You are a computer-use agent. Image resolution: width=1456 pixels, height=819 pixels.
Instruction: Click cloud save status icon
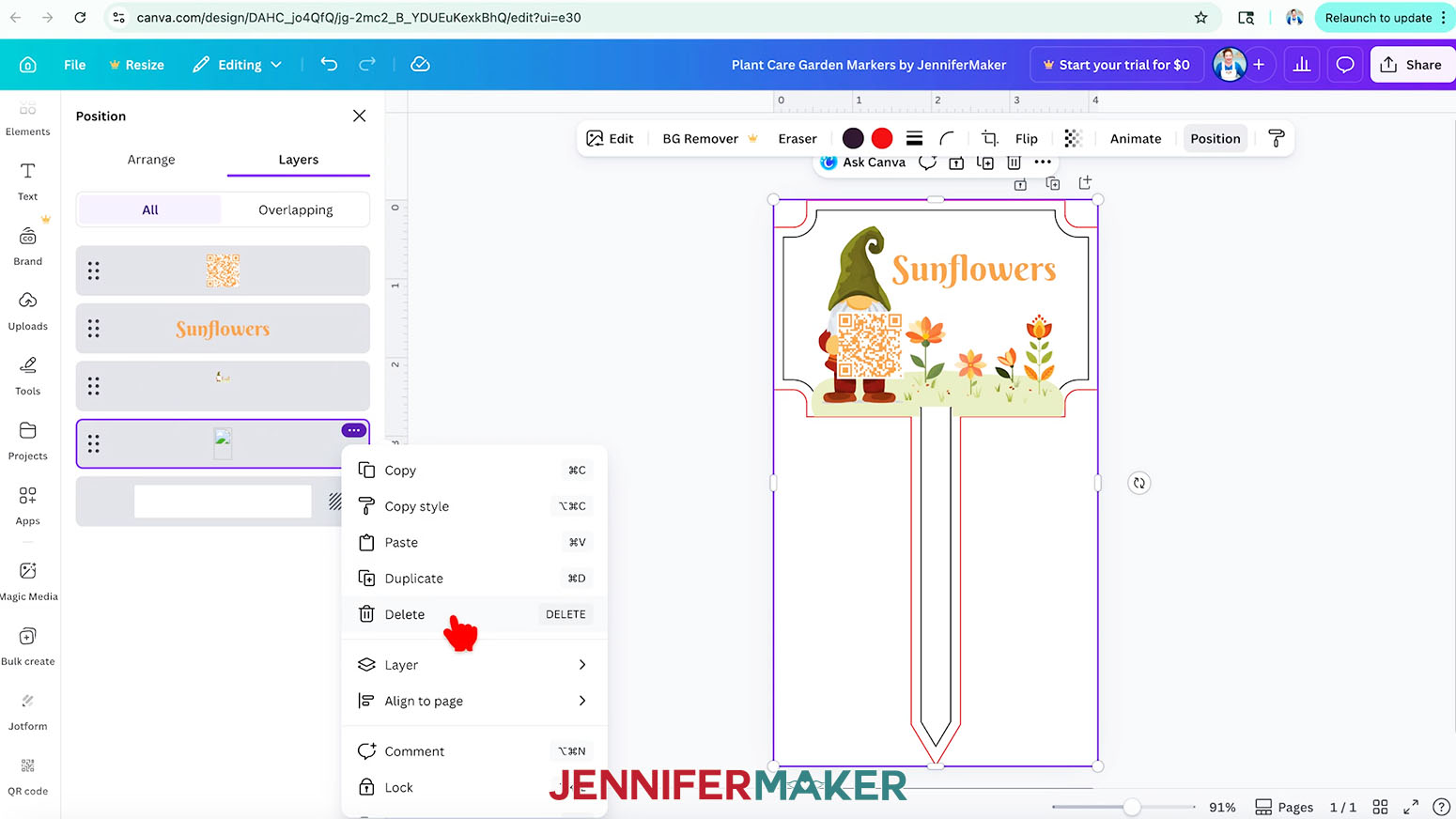pos(420,64)
